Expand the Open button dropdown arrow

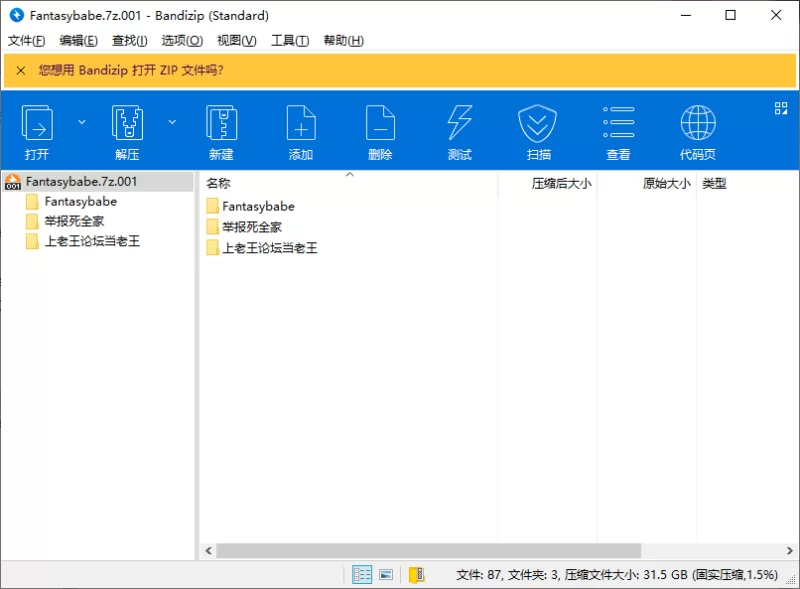82,122
